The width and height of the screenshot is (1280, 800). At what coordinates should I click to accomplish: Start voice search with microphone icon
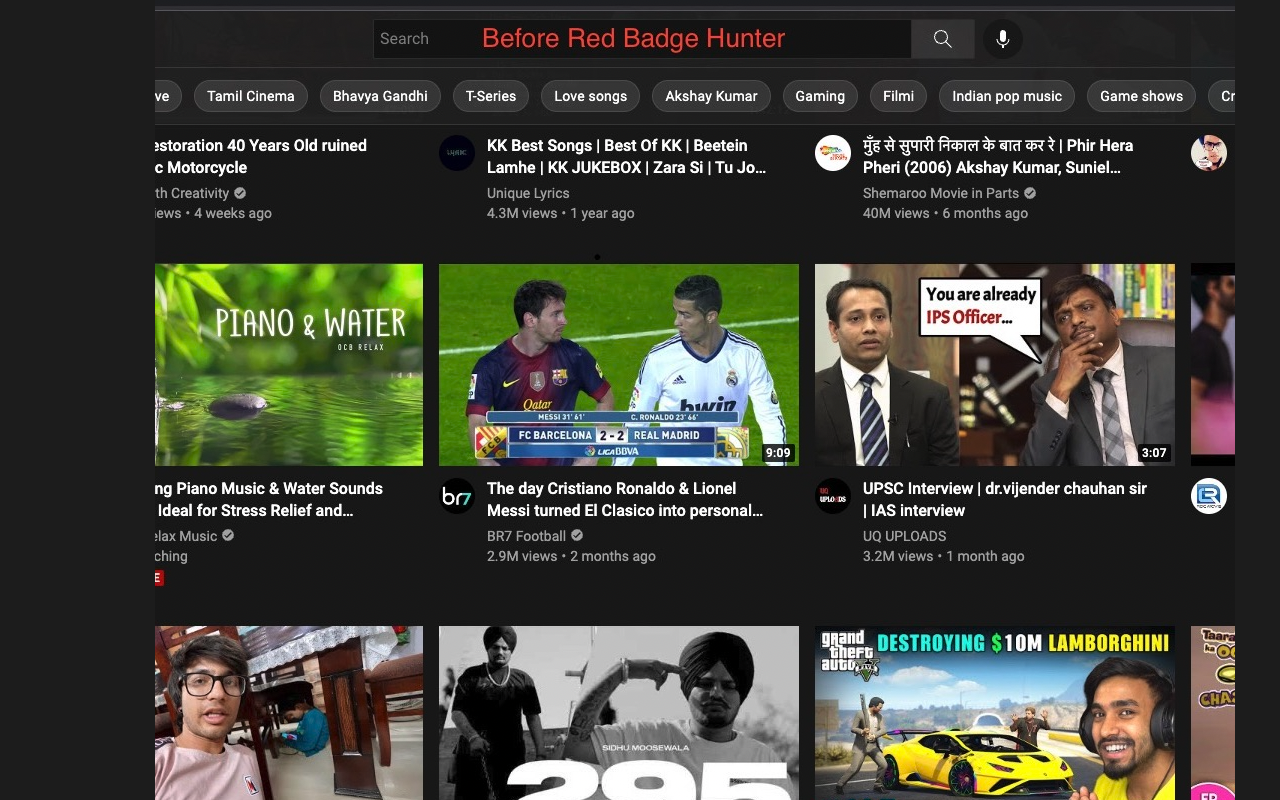(1002, 39)
